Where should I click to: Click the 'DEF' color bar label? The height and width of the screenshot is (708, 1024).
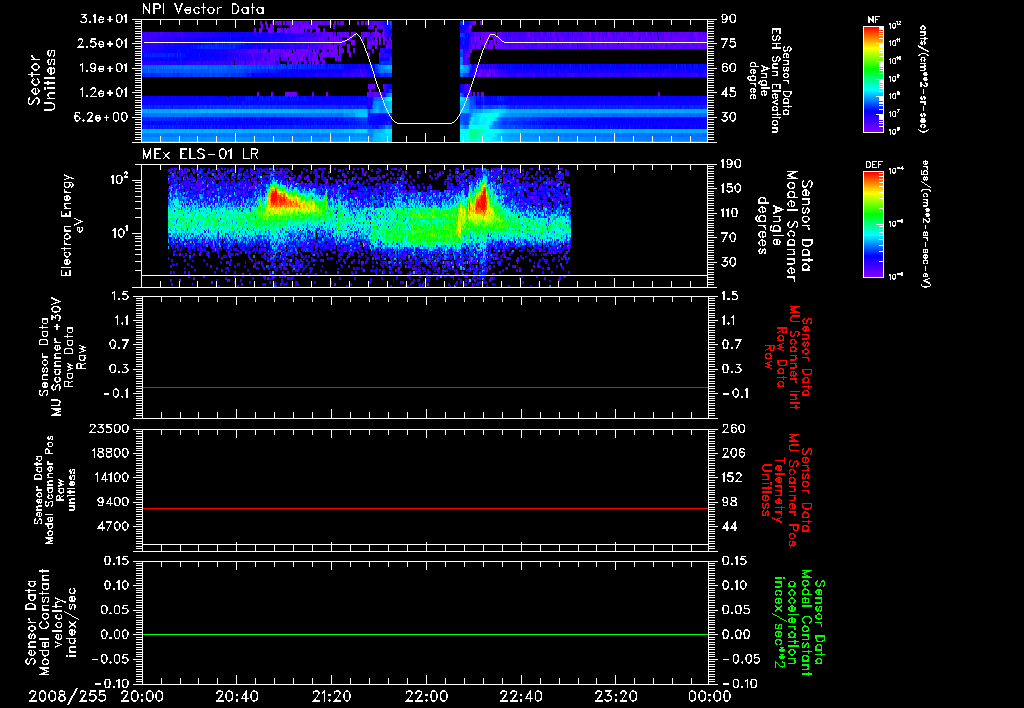coord(873,165)
